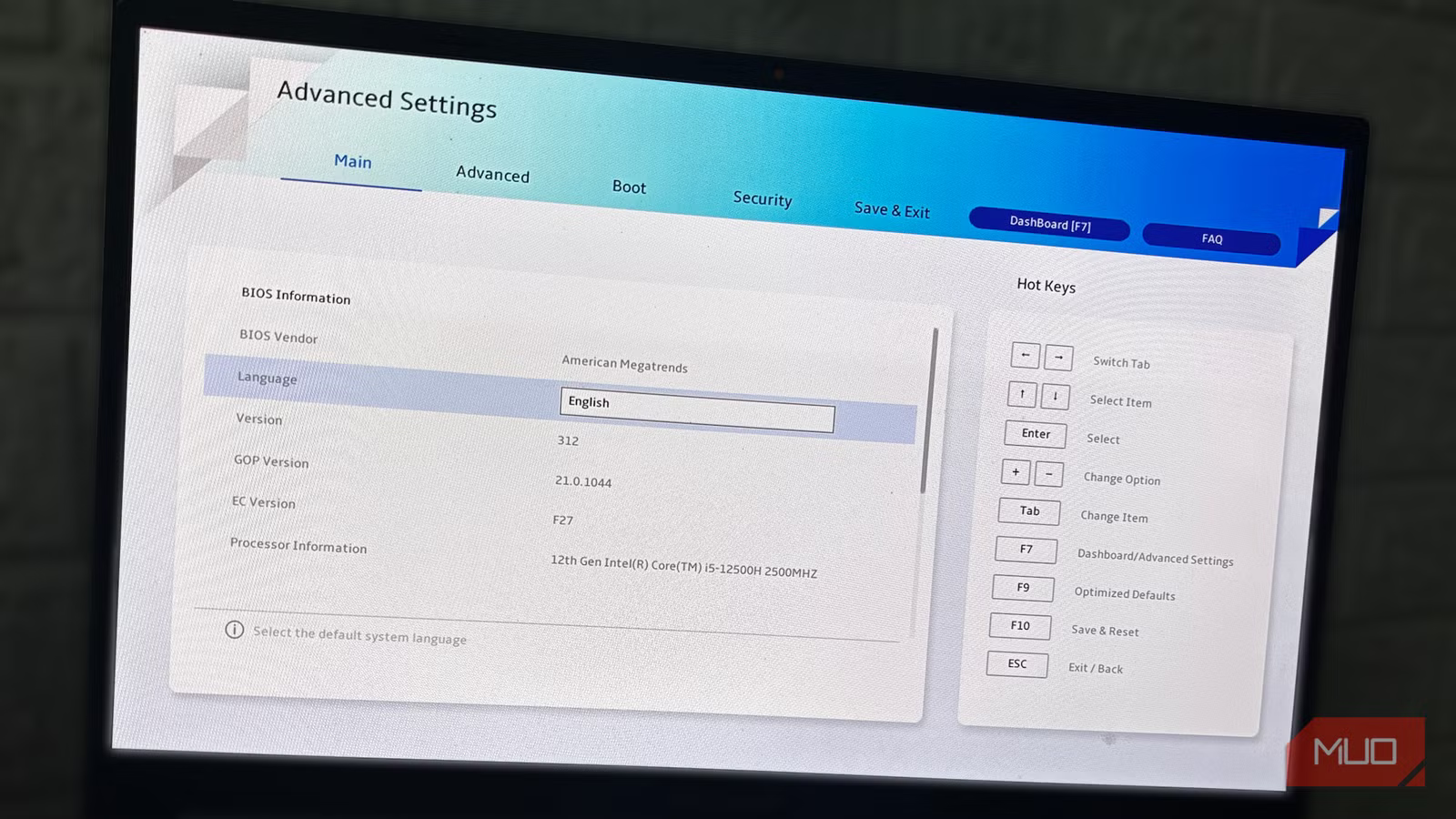Click the left arrow hot key icon

click(x=1025, y=355)
